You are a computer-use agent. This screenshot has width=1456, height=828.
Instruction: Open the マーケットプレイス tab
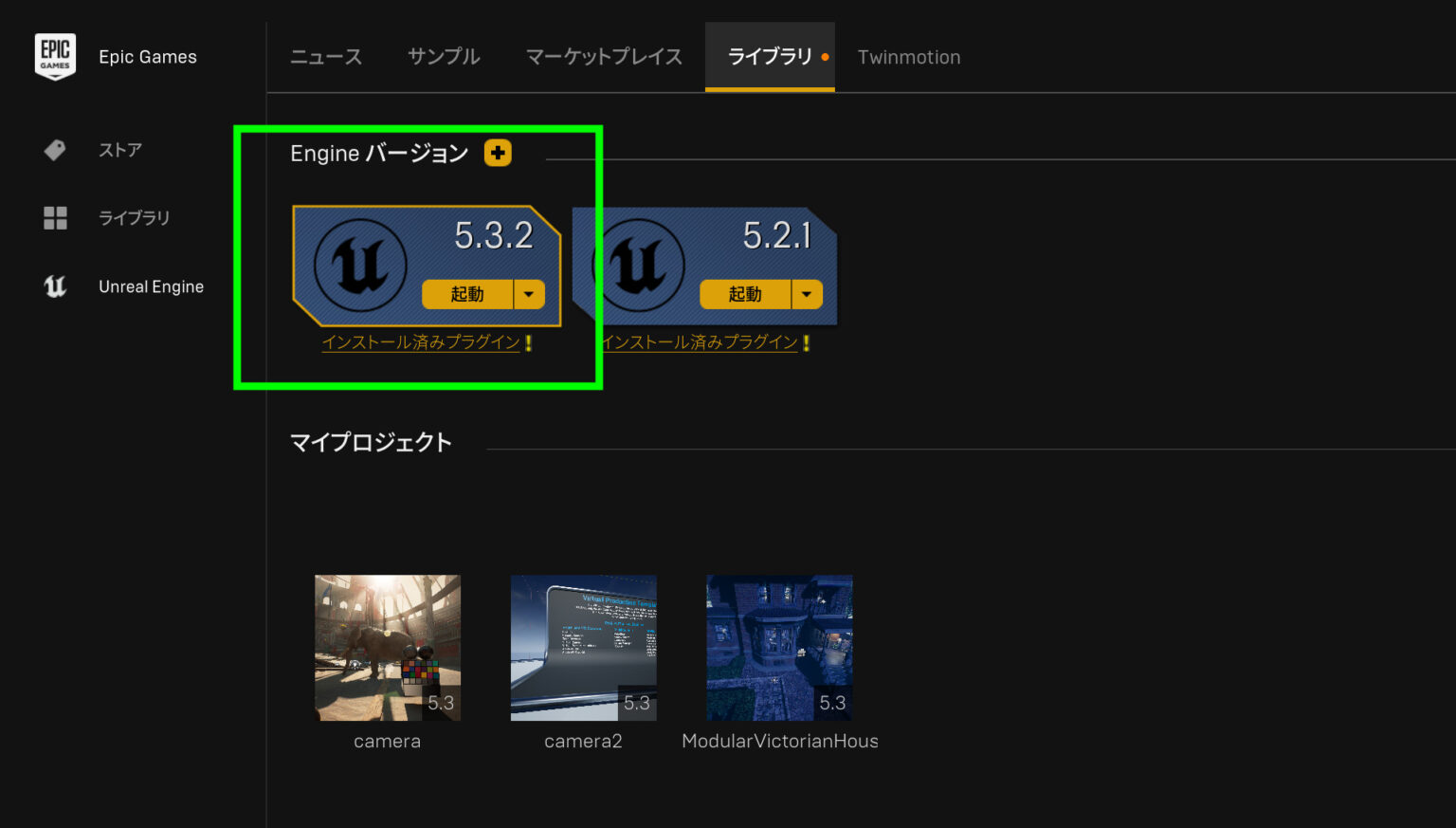pyautogui.click(x=603, y=57)
